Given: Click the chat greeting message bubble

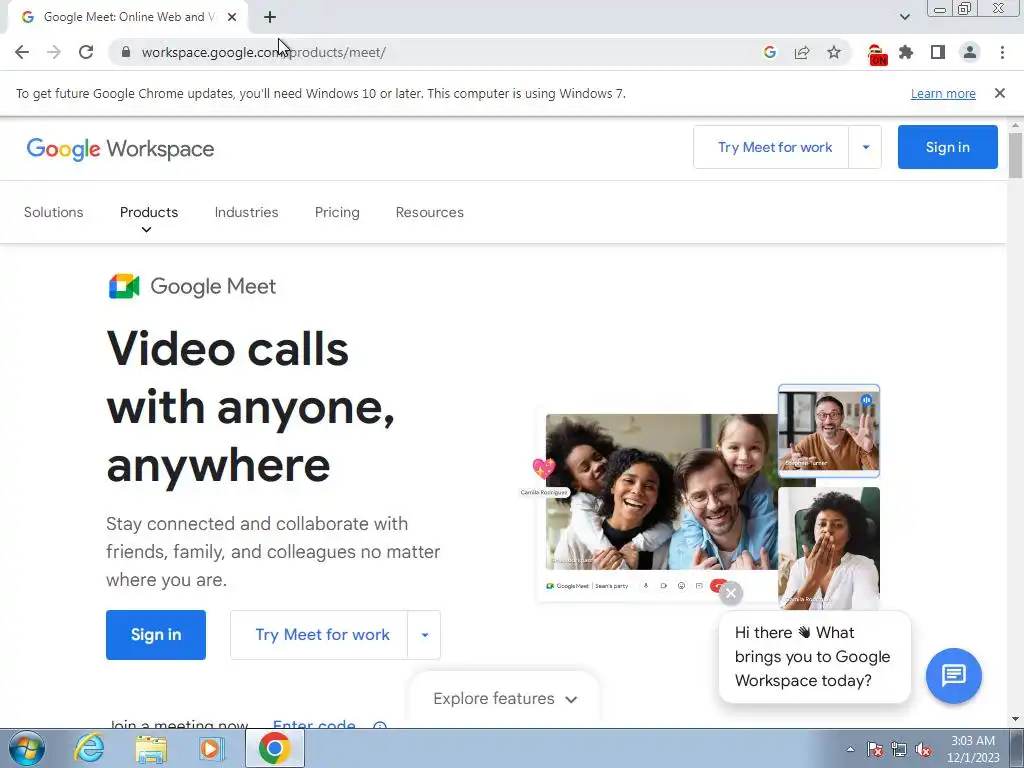Looking at the screenshot, I should 814,657.
